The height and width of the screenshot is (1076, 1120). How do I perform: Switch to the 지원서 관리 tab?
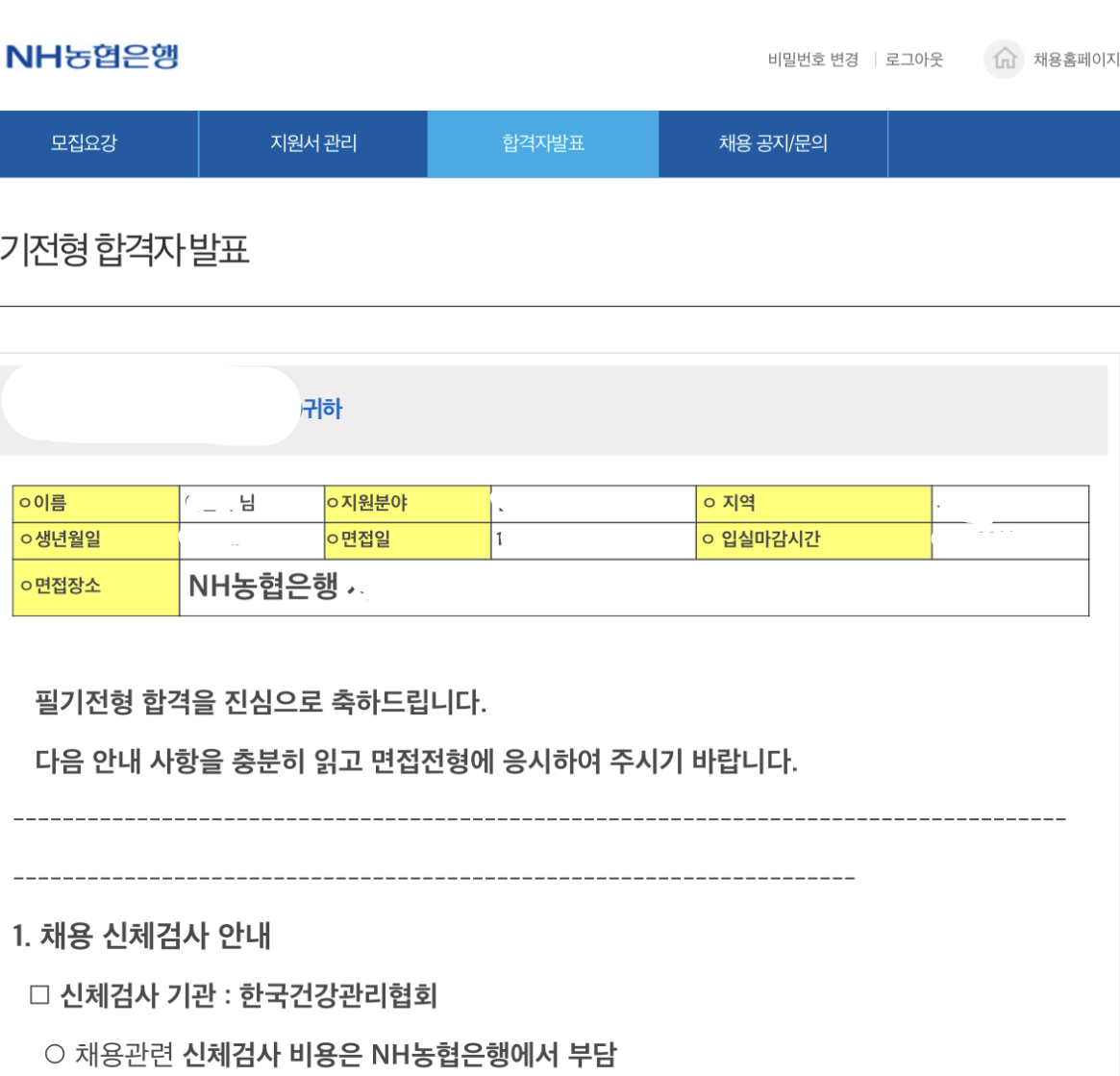[312, 143]
